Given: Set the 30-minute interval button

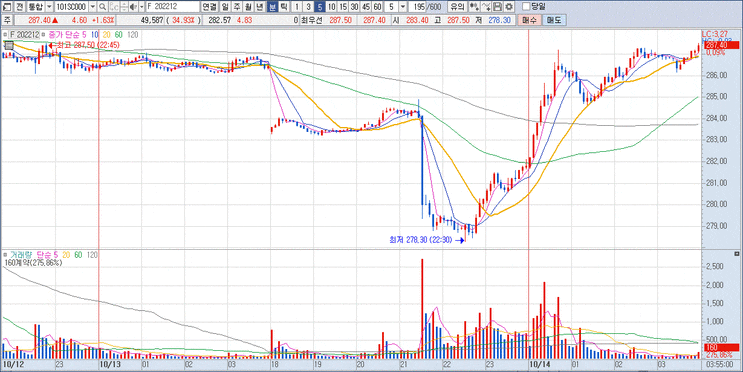Looking at the screenshot, I should (x=354, y=7).
